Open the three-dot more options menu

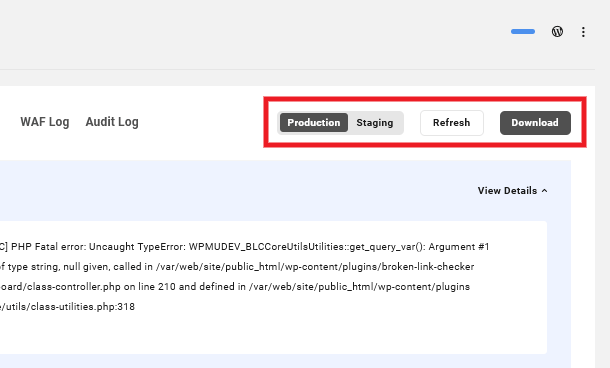click(x=583, y=32)
